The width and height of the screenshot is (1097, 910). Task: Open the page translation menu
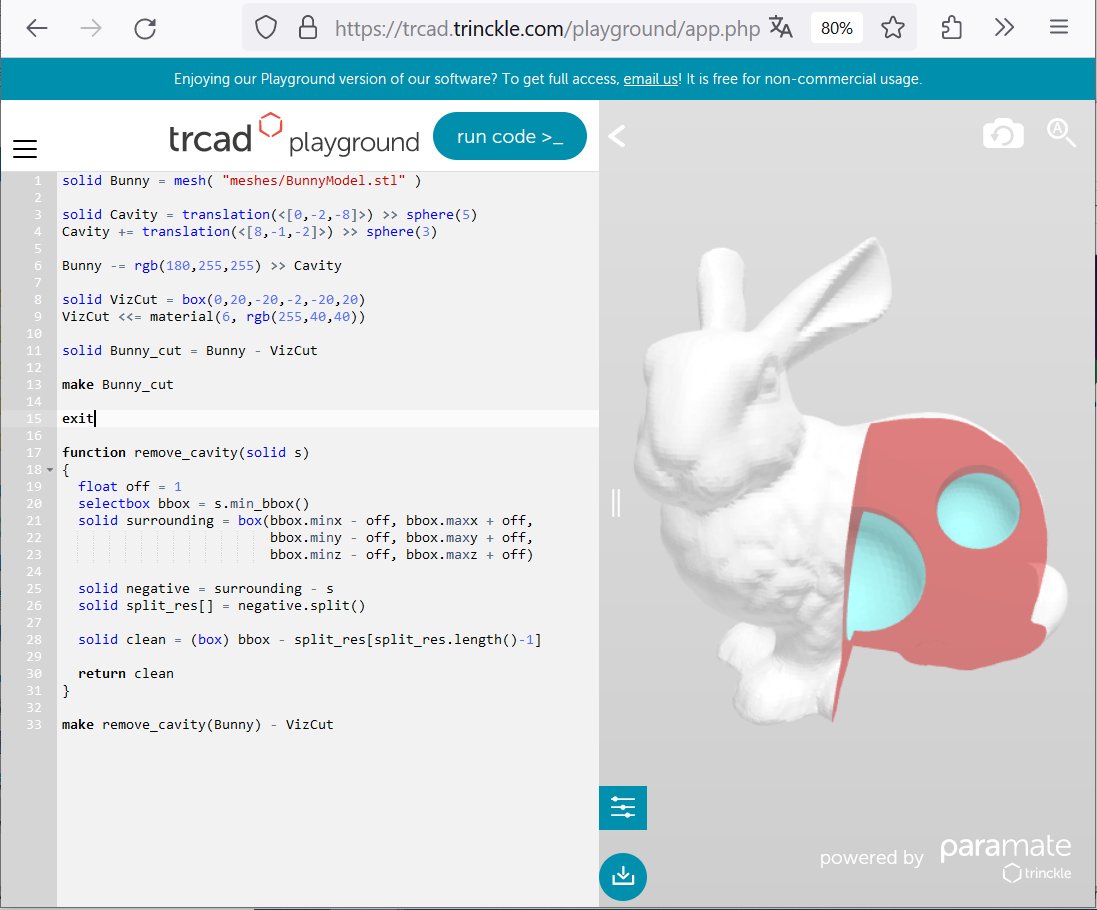click(781, 28)
